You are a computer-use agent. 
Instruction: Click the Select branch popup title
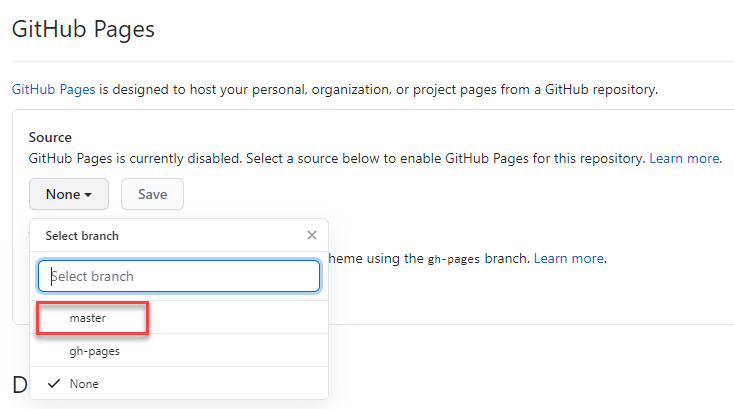[82, 235]
